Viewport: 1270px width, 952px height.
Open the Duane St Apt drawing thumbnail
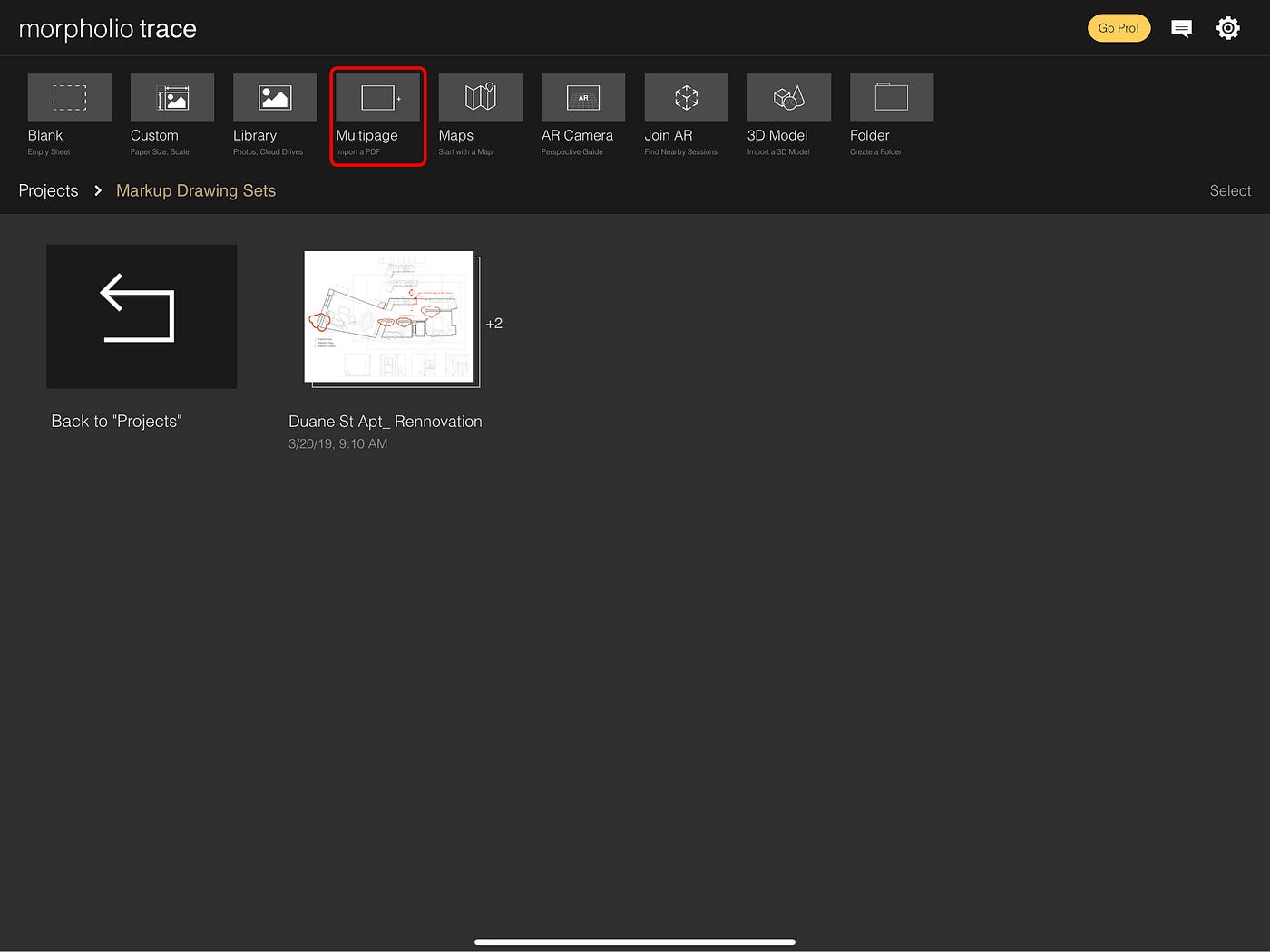click(x=391, y=318)
